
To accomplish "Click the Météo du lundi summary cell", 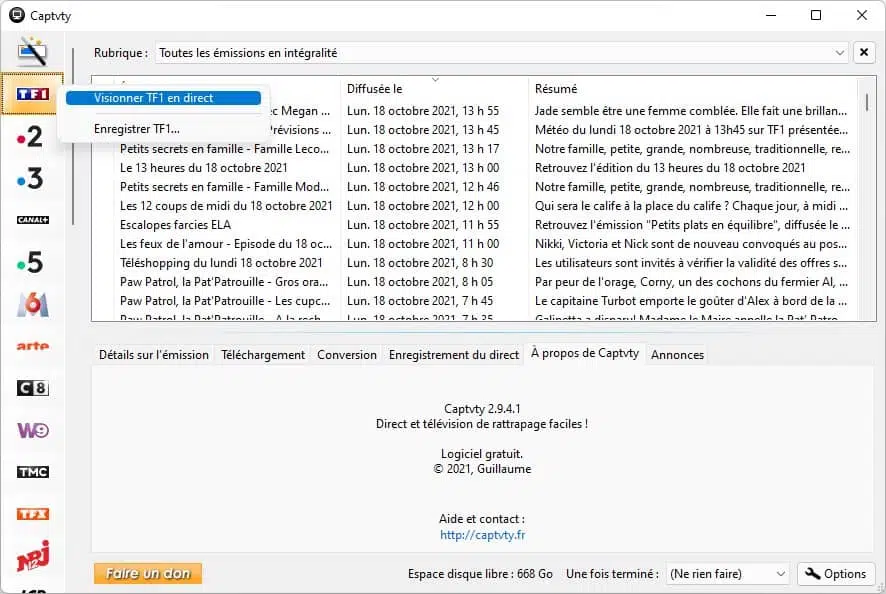I will pos(692,130).
